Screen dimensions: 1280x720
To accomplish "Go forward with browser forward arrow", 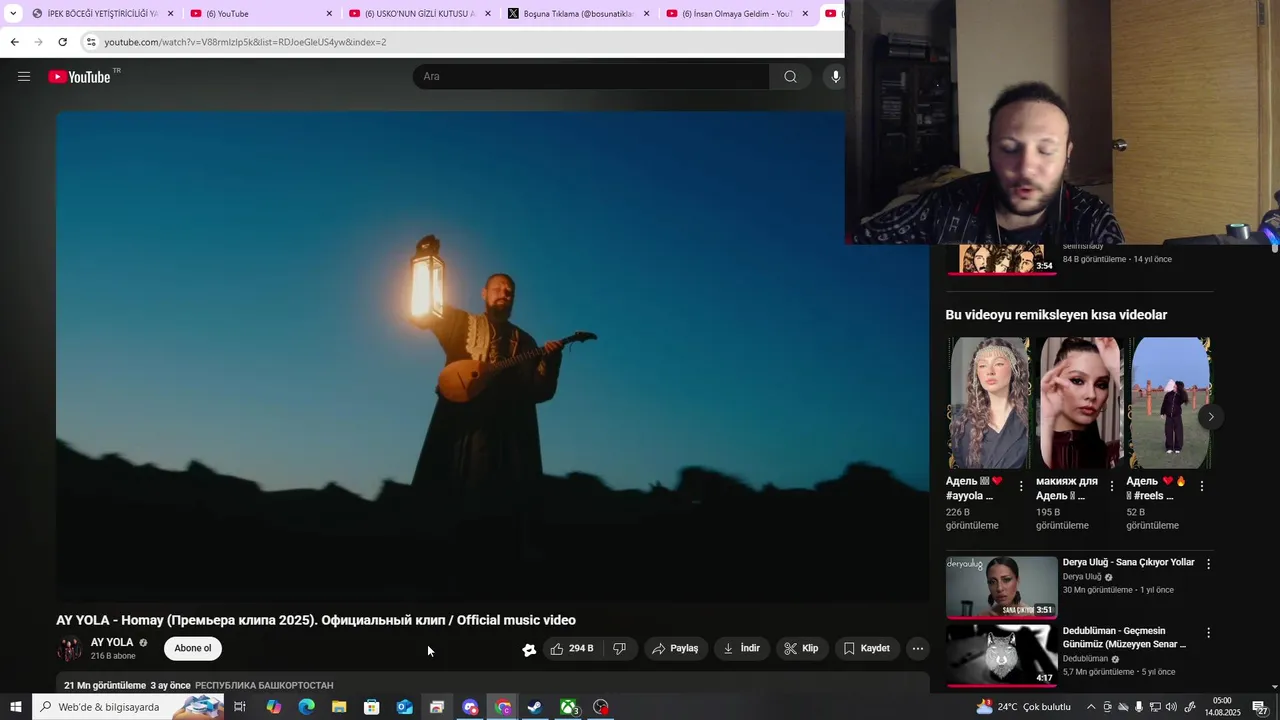I will (x=38, y=42).
